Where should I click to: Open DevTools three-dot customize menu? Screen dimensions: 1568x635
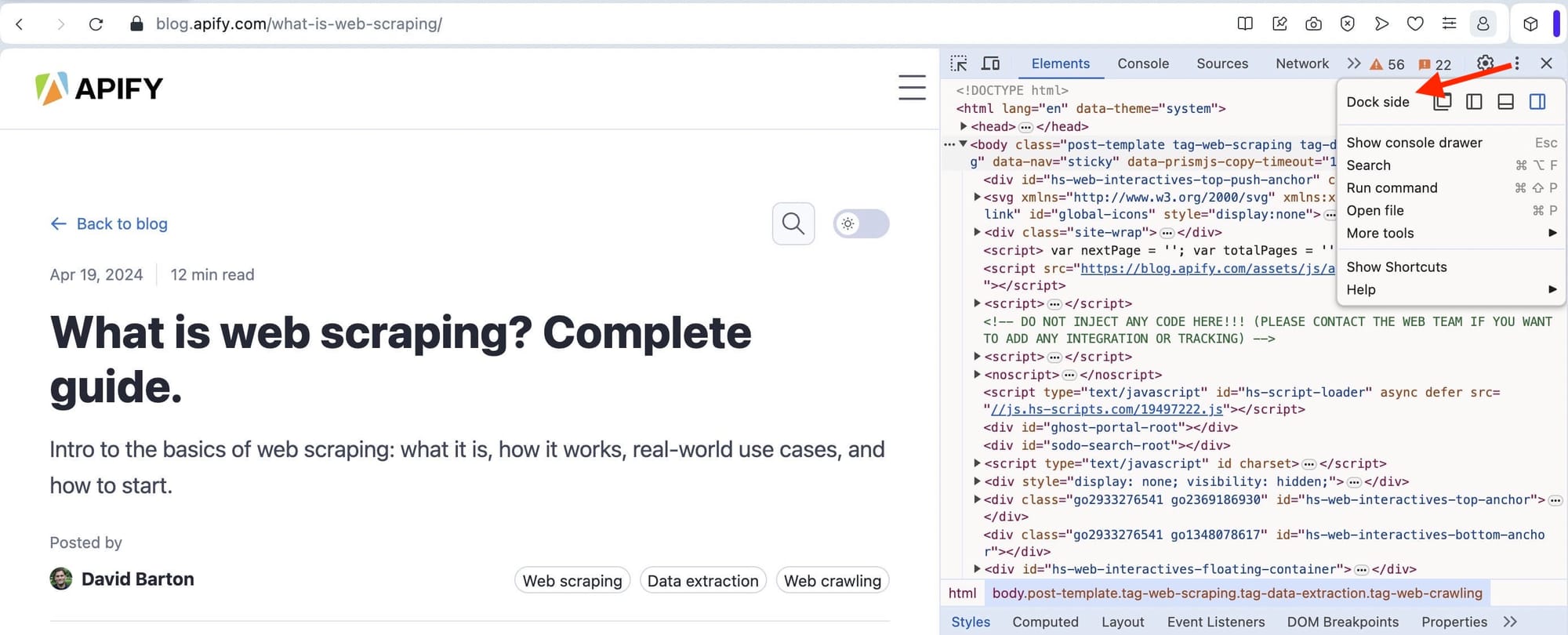click(1517, 63)
